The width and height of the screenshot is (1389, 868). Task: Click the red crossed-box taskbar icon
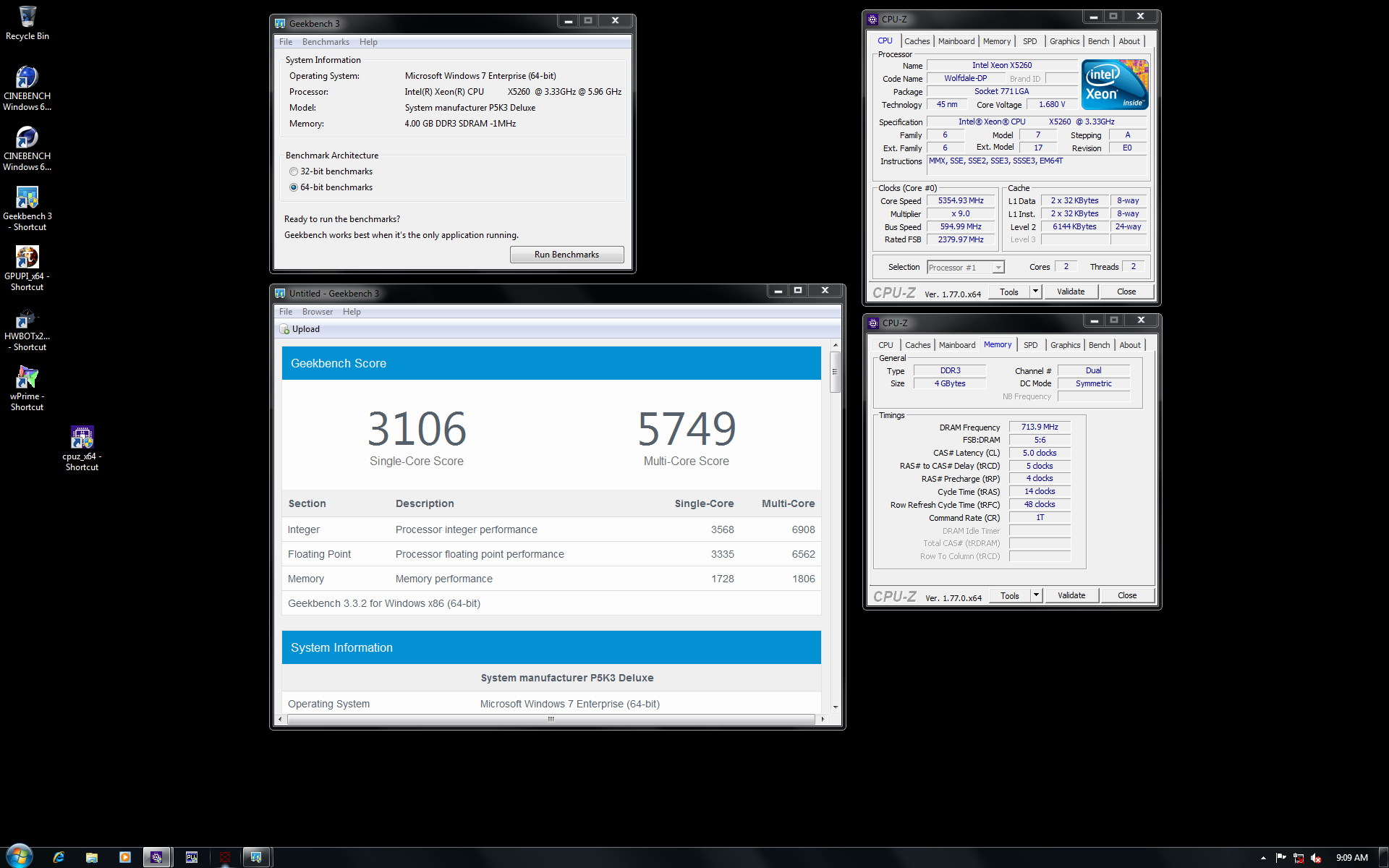point(225,857)
